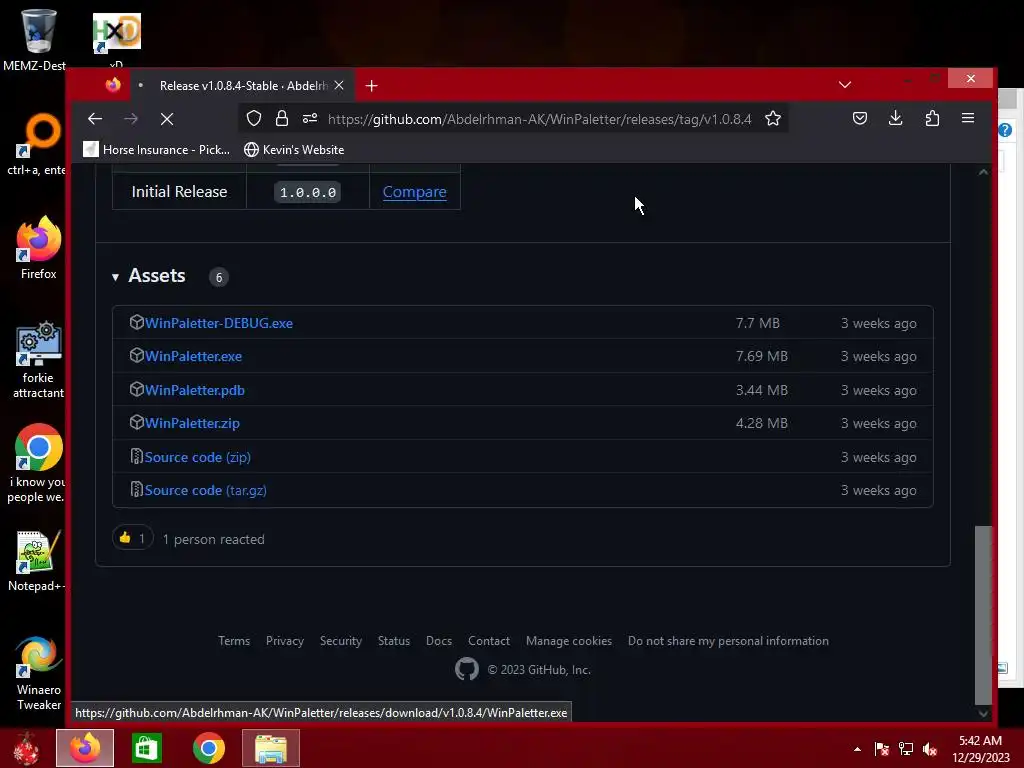
Task: Select orange ring 'ctrl+a, ente' desktop shortcut
Action: (37, 144)
